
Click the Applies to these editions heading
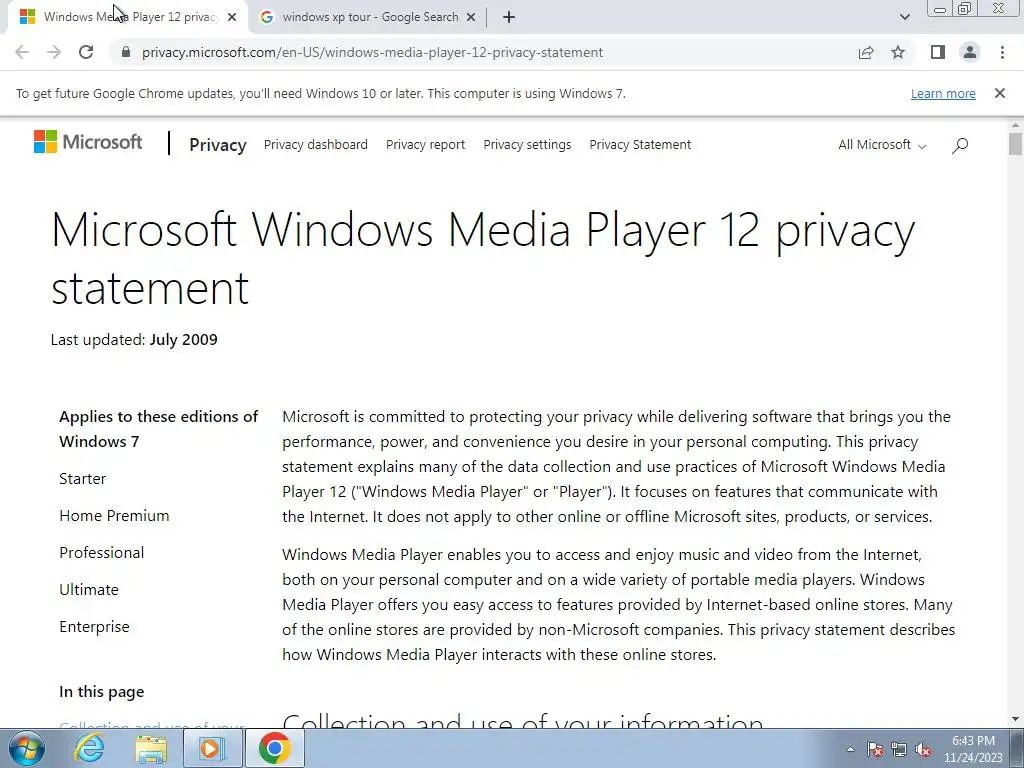[x=159, y=429]
